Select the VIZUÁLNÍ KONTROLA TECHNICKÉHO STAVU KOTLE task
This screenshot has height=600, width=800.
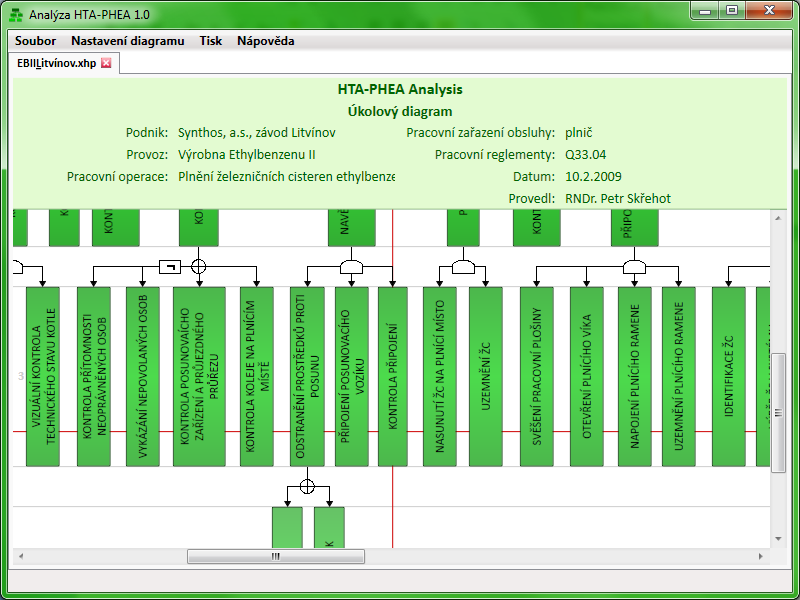[43, 377]
